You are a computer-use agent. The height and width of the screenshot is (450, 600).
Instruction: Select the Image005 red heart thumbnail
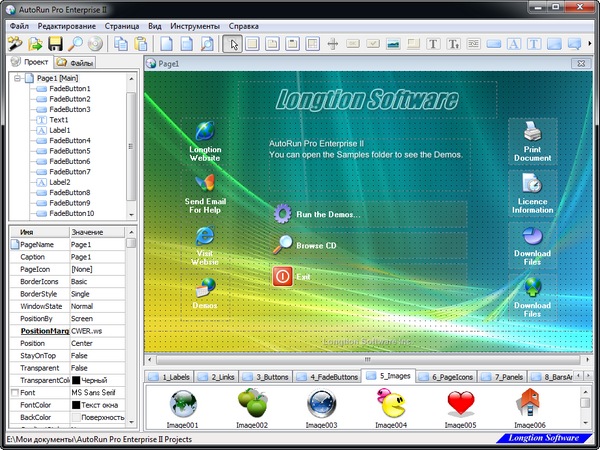coord(460,404)
